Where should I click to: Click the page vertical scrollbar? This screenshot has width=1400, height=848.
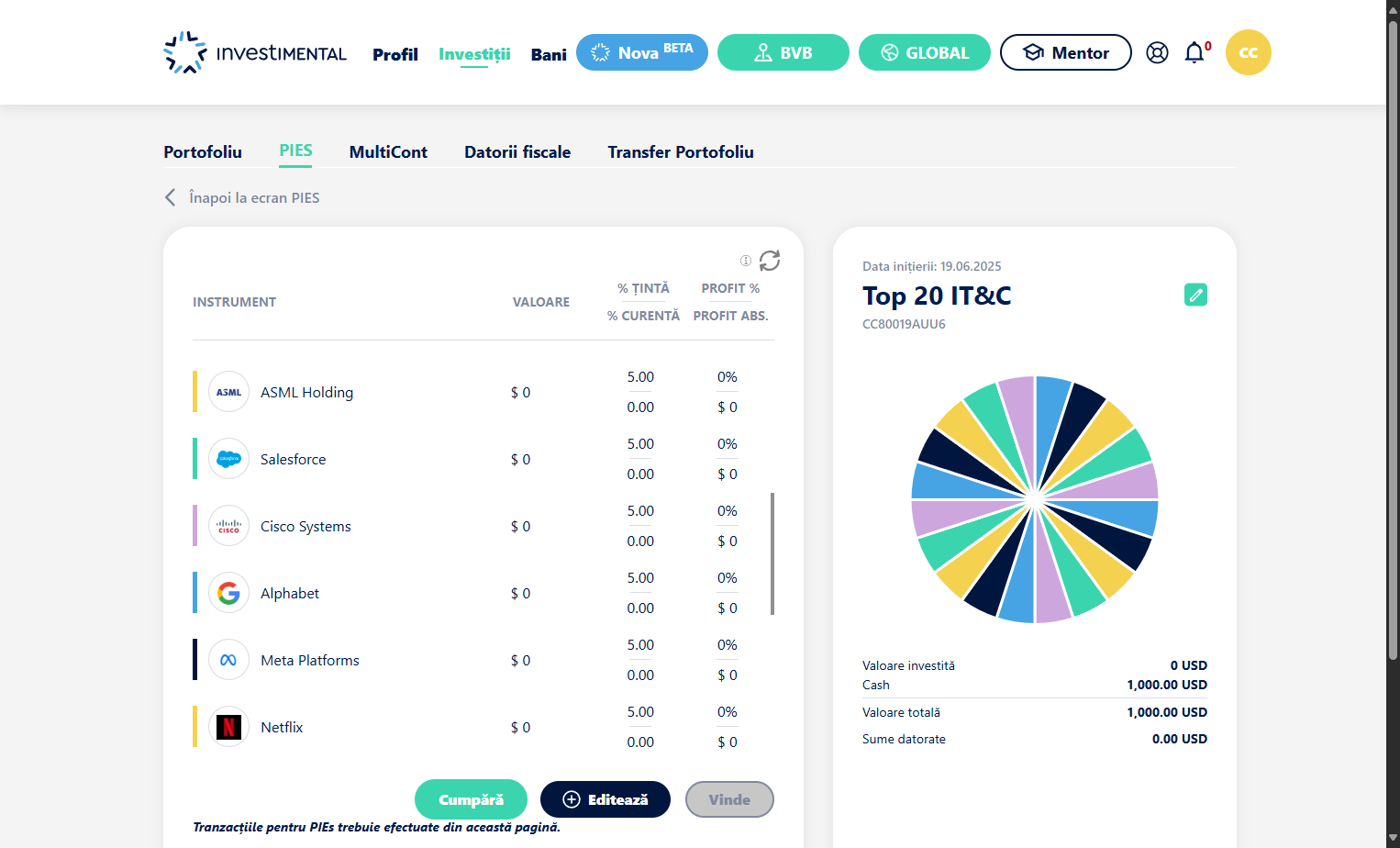click(1393, 340)
